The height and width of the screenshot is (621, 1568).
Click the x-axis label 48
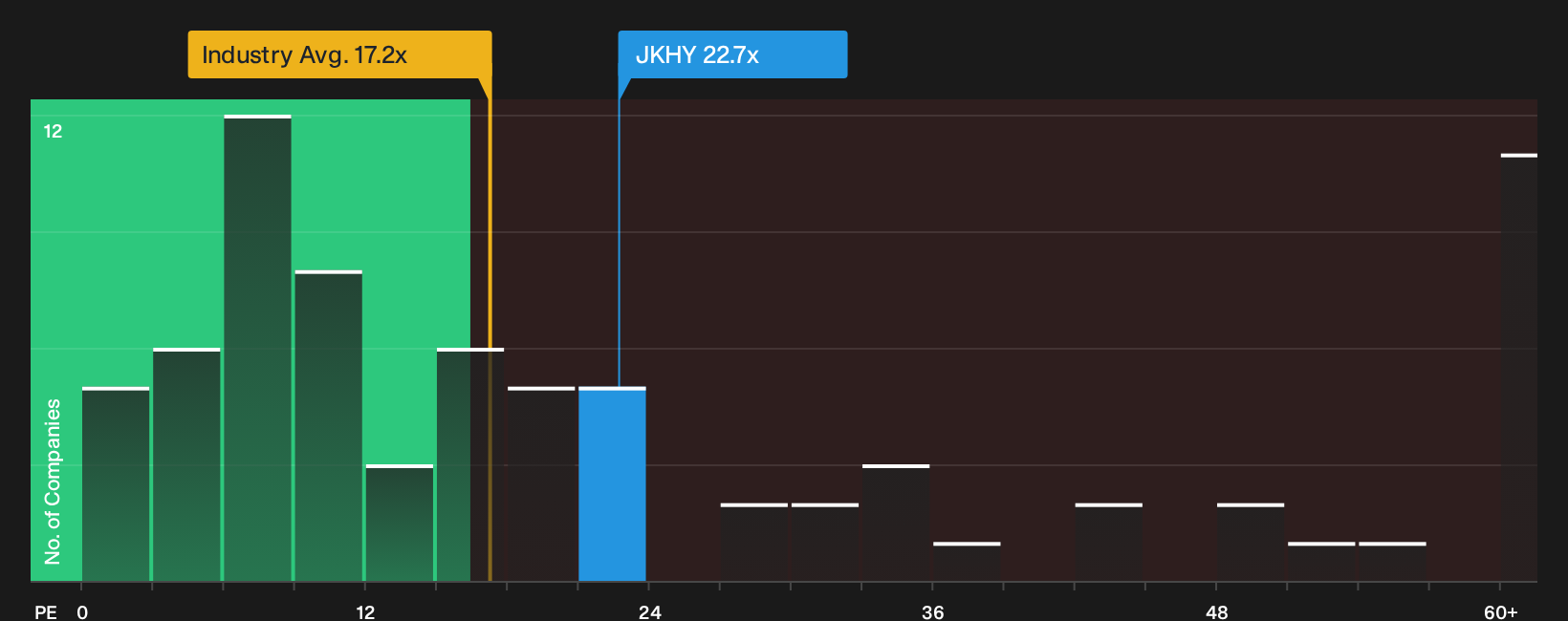[x=1216, y=611]
